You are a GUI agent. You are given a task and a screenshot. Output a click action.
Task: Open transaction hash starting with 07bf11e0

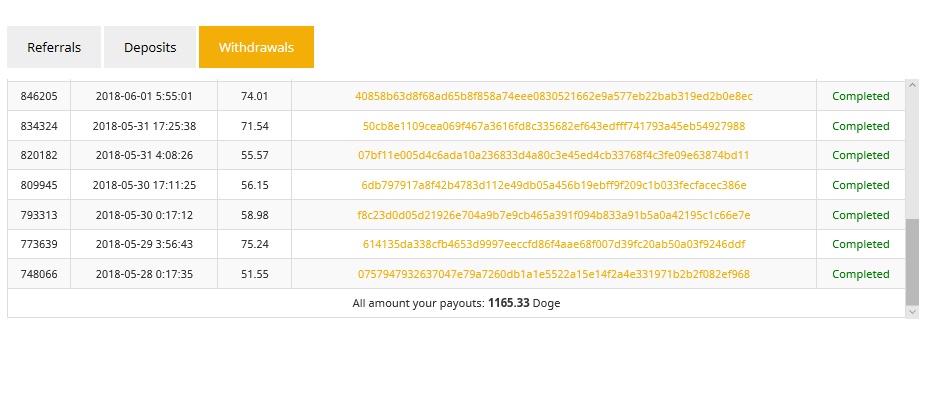coord(554,155)
